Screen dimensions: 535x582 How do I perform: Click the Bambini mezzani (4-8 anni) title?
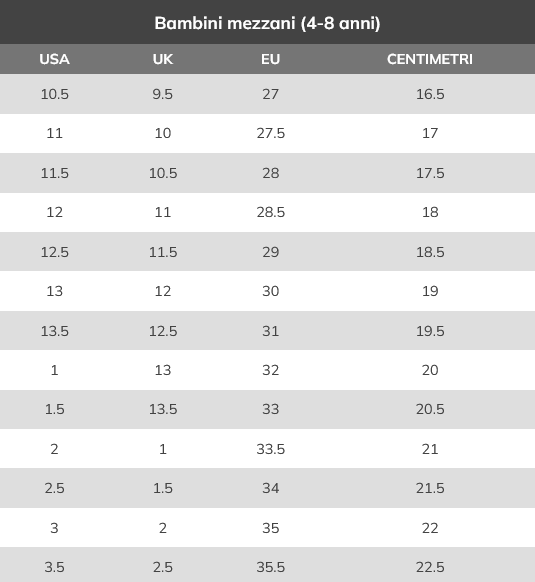click(x=267, y=23)
